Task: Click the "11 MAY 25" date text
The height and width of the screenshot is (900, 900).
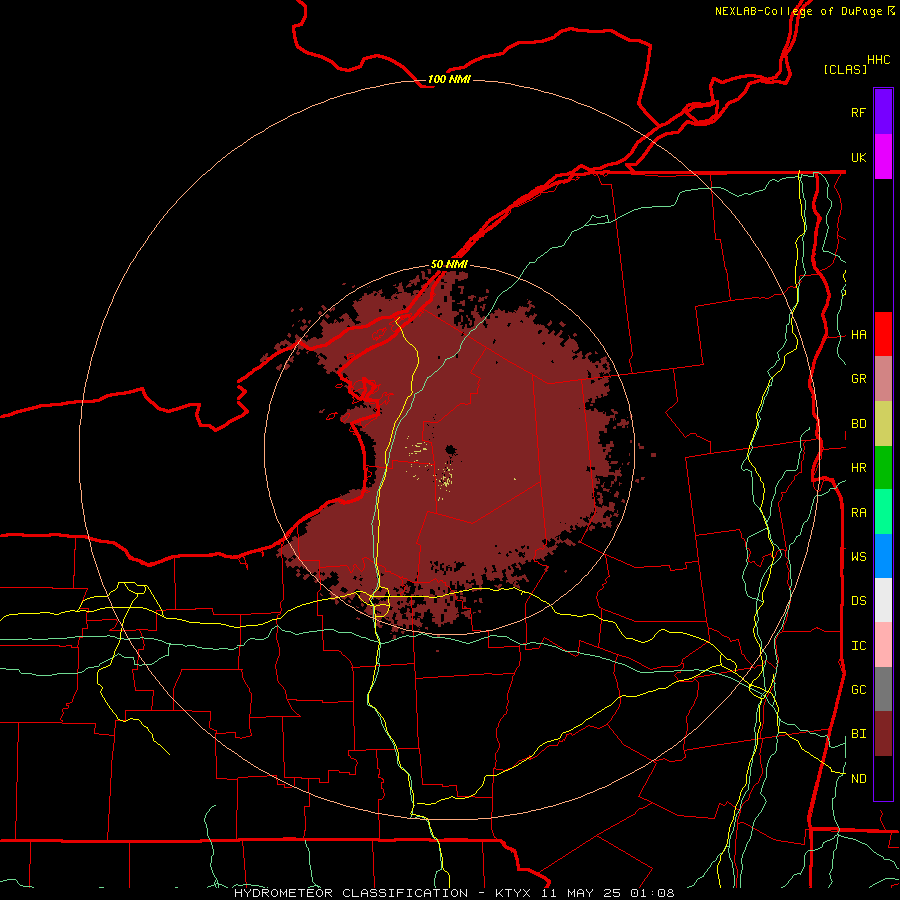Action: point(581,893)
